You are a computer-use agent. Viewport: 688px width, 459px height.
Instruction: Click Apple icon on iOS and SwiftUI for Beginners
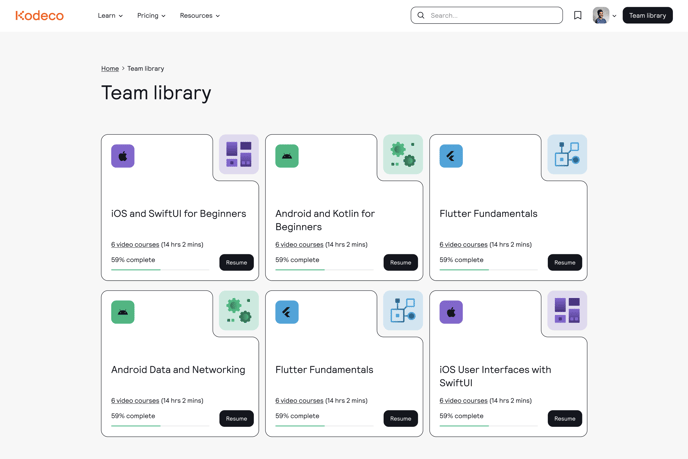[123, 156]
